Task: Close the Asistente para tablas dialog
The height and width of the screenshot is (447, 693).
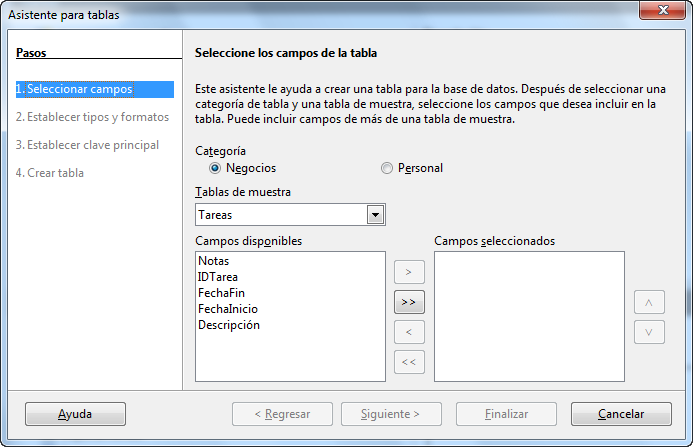Action: coord(662,10)
